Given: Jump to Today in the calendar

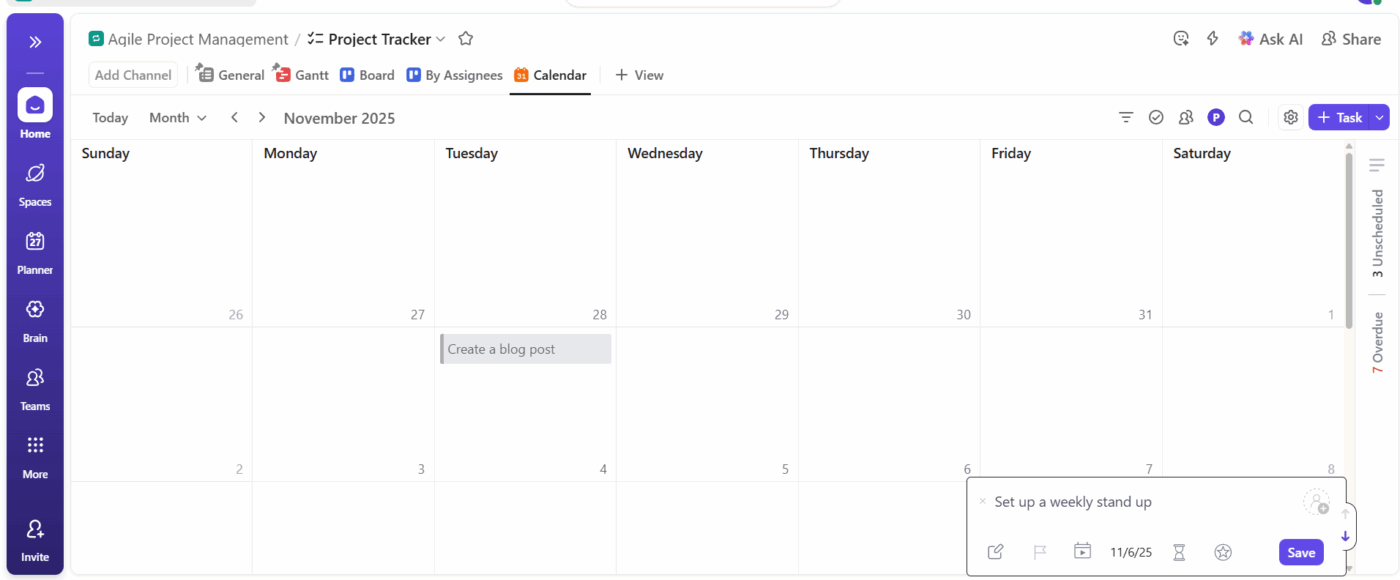Looking at the screenshot, I should coord(110,117).
